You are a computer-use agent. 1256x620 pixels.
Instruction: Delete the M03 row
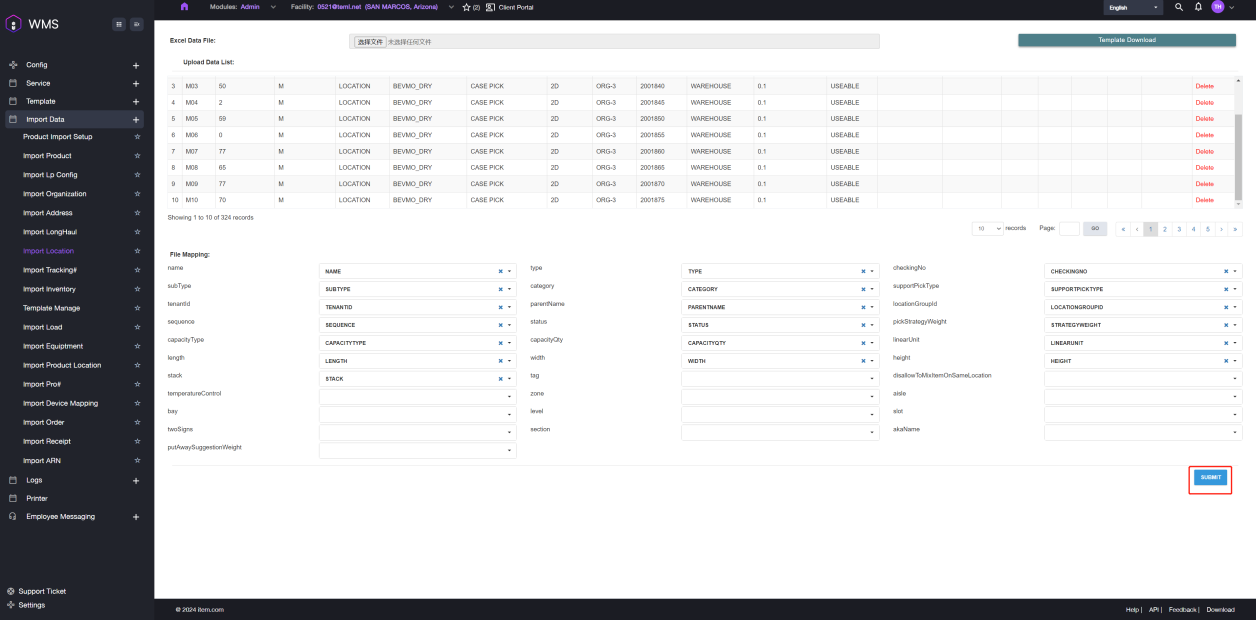coord(1204,87)
